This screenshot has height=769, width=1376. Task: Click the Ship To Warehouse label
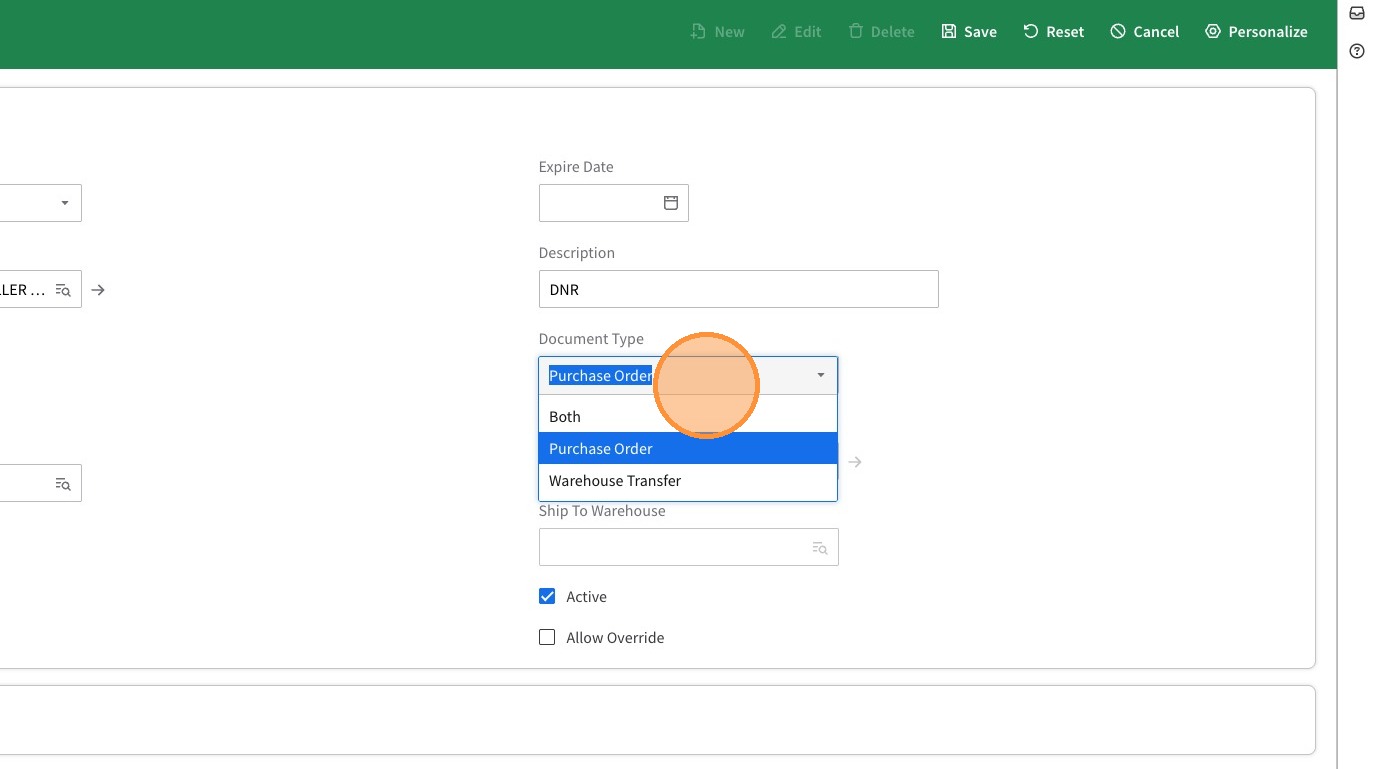[602, 511]
